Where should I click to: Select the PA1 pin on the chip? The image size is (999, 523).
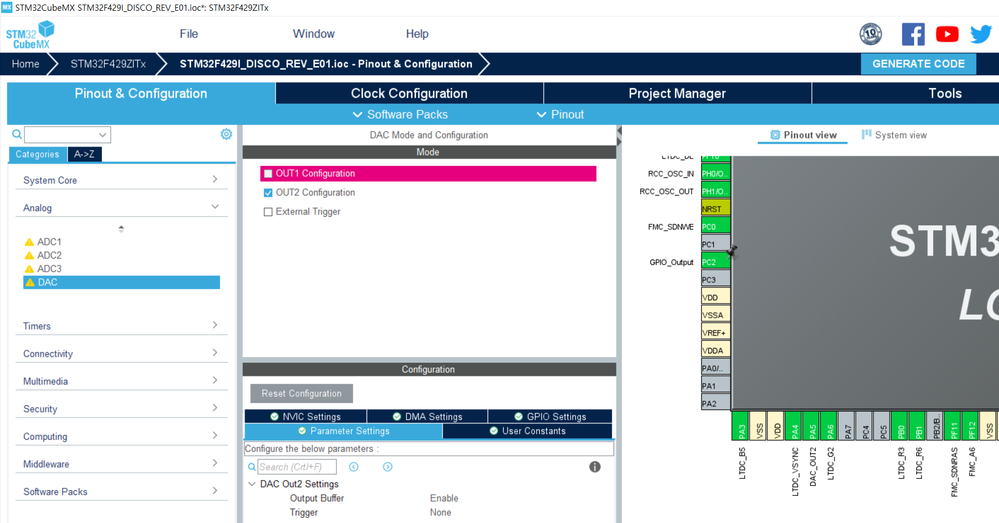tap(715, 385)
